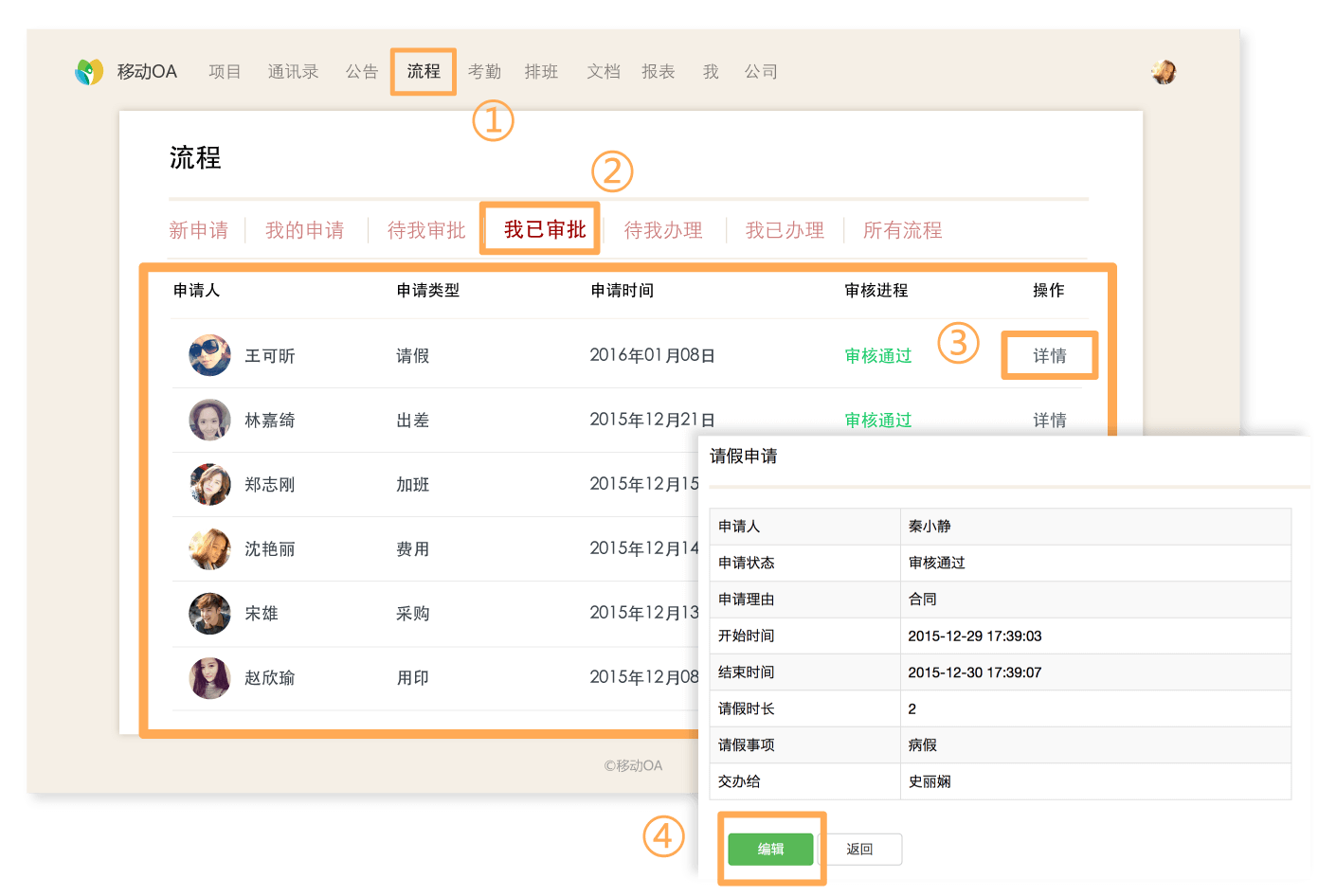This screenshot has height=896, width=1318.
Task: Go to 考勤 in top navigation
Action: point(484,72)
